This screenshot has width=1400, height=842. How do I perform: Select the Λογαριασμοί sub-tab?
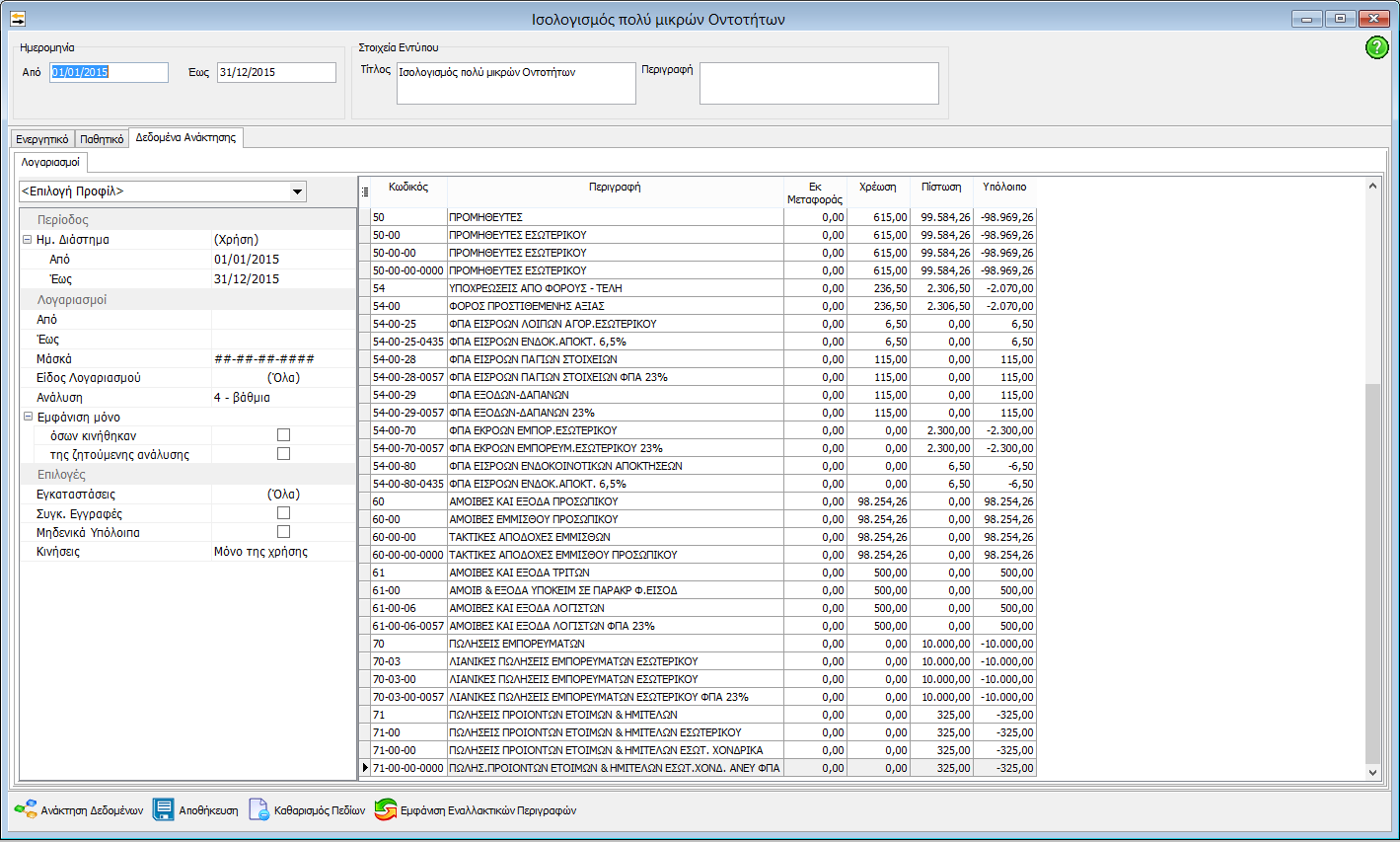(50, 162)
